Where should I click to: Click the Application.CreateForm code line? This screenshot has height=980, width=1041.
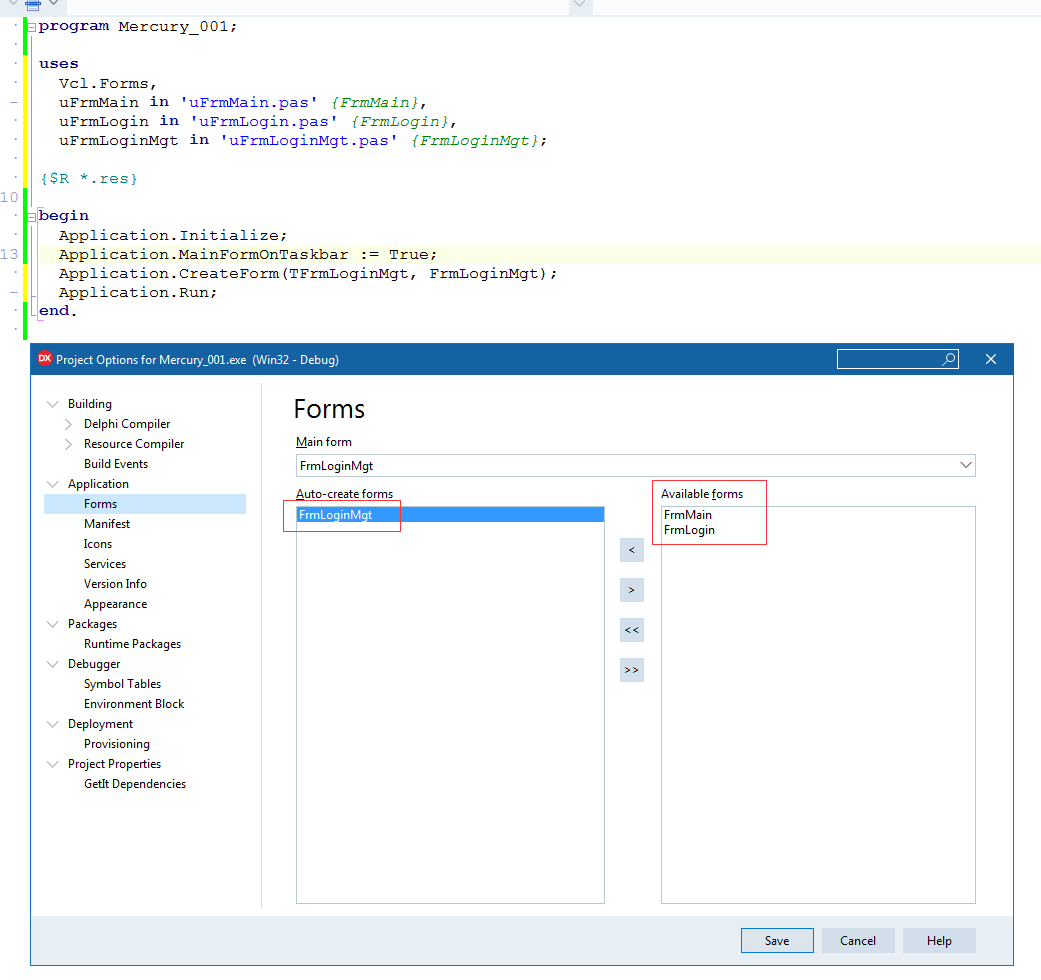pos(307,274)
